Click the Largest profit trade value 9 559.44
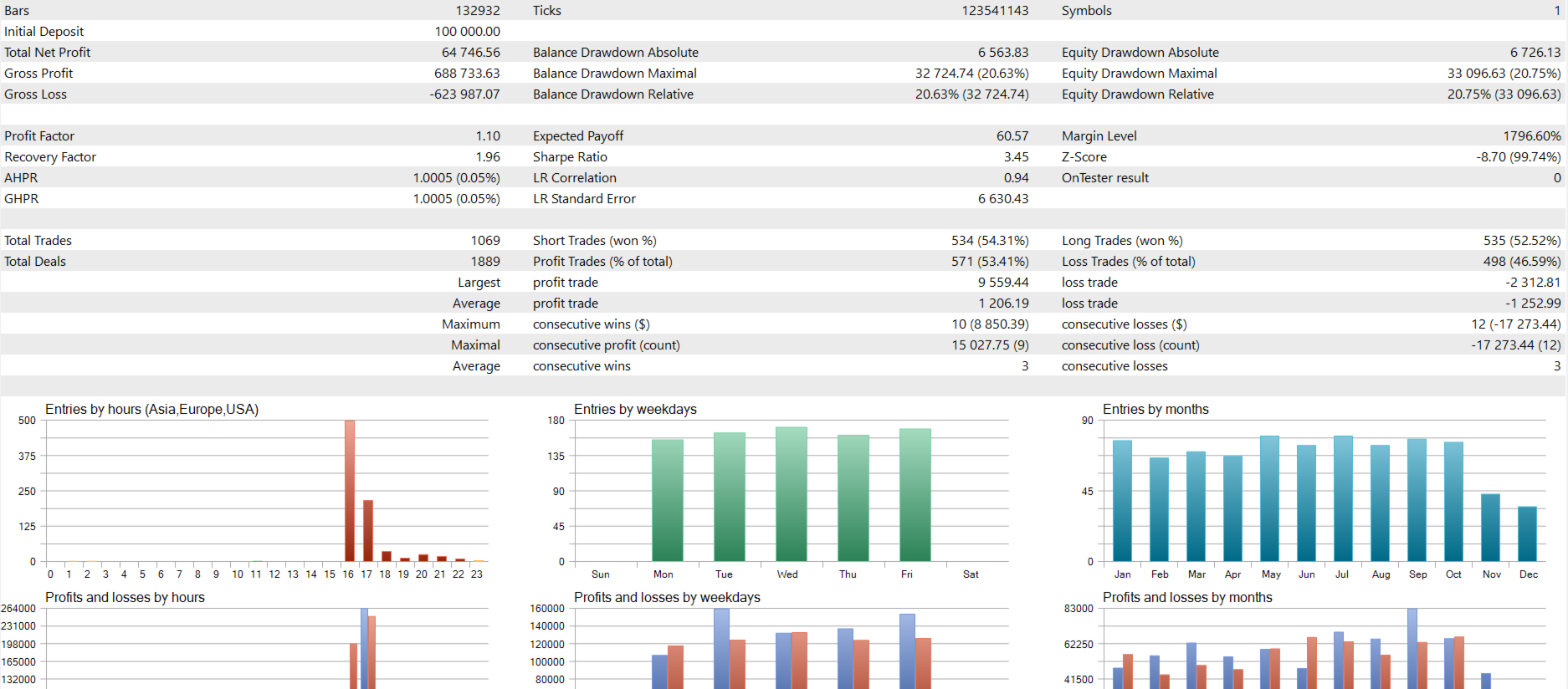 click(1003, 282)
